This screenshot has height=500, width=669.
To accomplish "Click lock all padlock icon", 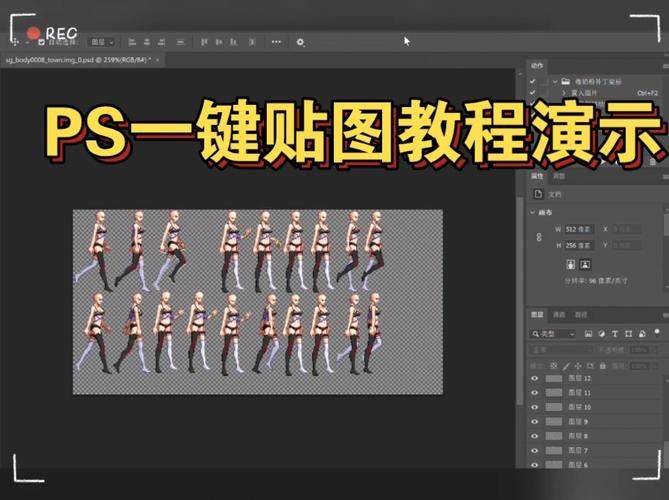I will [602, 366].
